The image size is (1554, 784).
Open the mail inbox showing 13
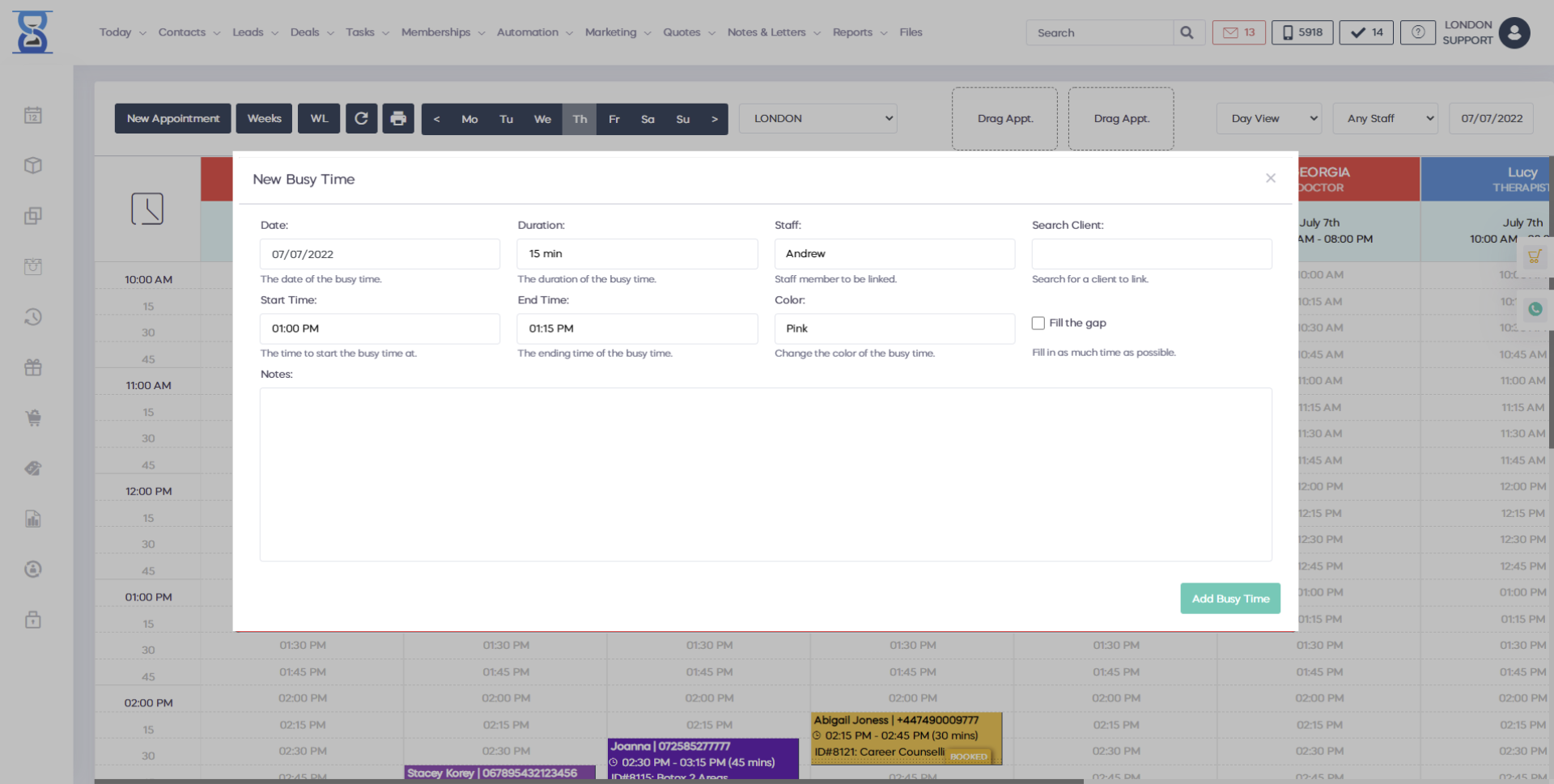[x=1238, y=32]
